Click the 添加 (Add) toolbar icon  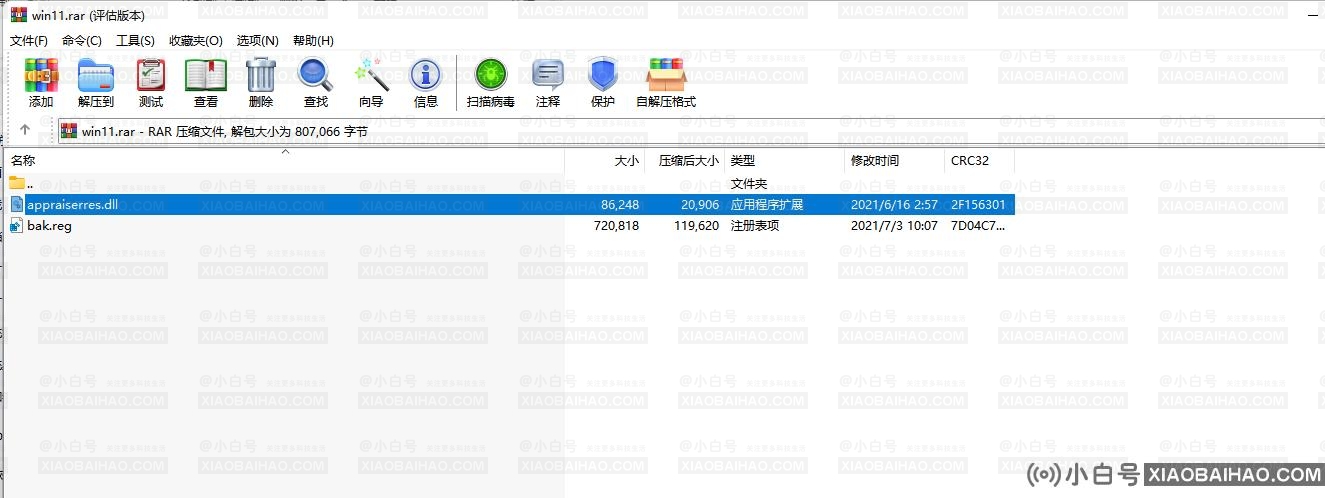[41, 75]
